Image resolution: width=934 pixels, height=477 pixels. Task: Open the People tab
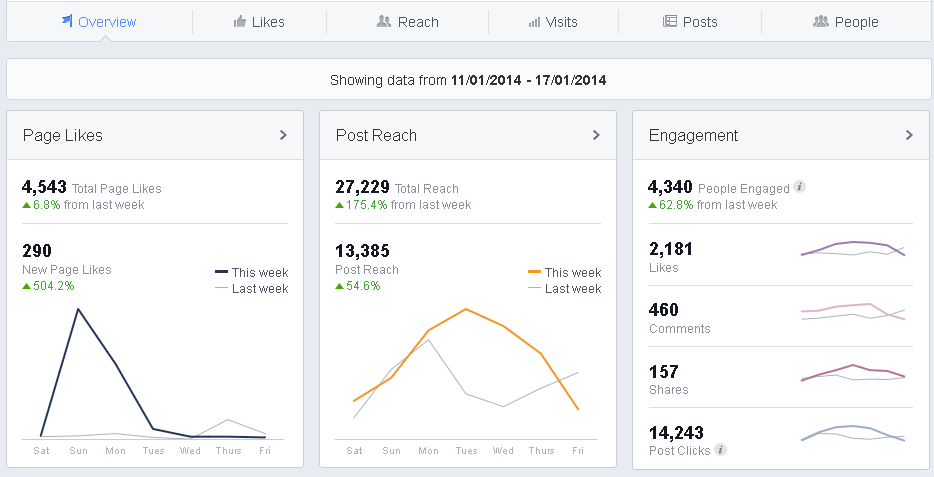click(846, 22)
